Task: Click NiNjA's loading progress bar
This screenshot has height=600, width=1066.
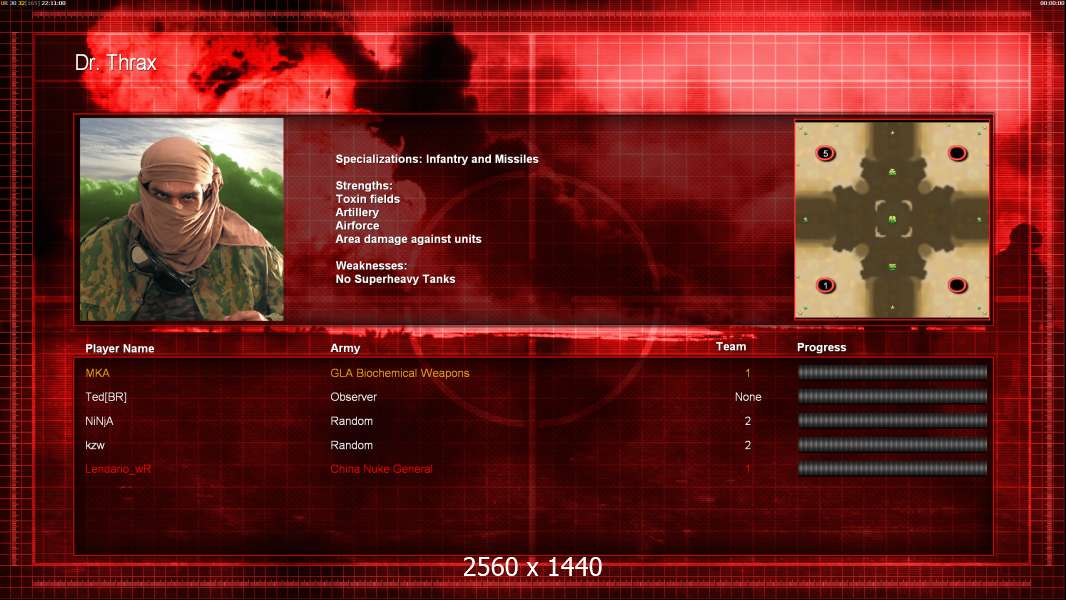Action: click(x=892, y=421)
